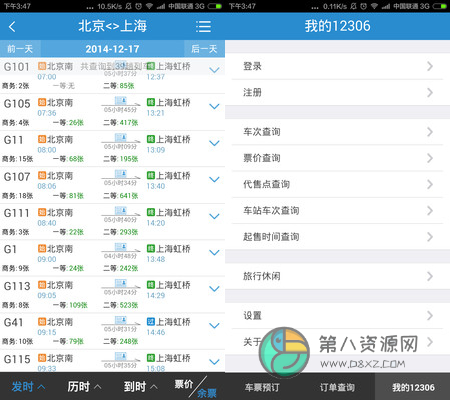Open the 登录 login entry
The width and height of the screenshot is (450, 400).
tap(337, 66)
